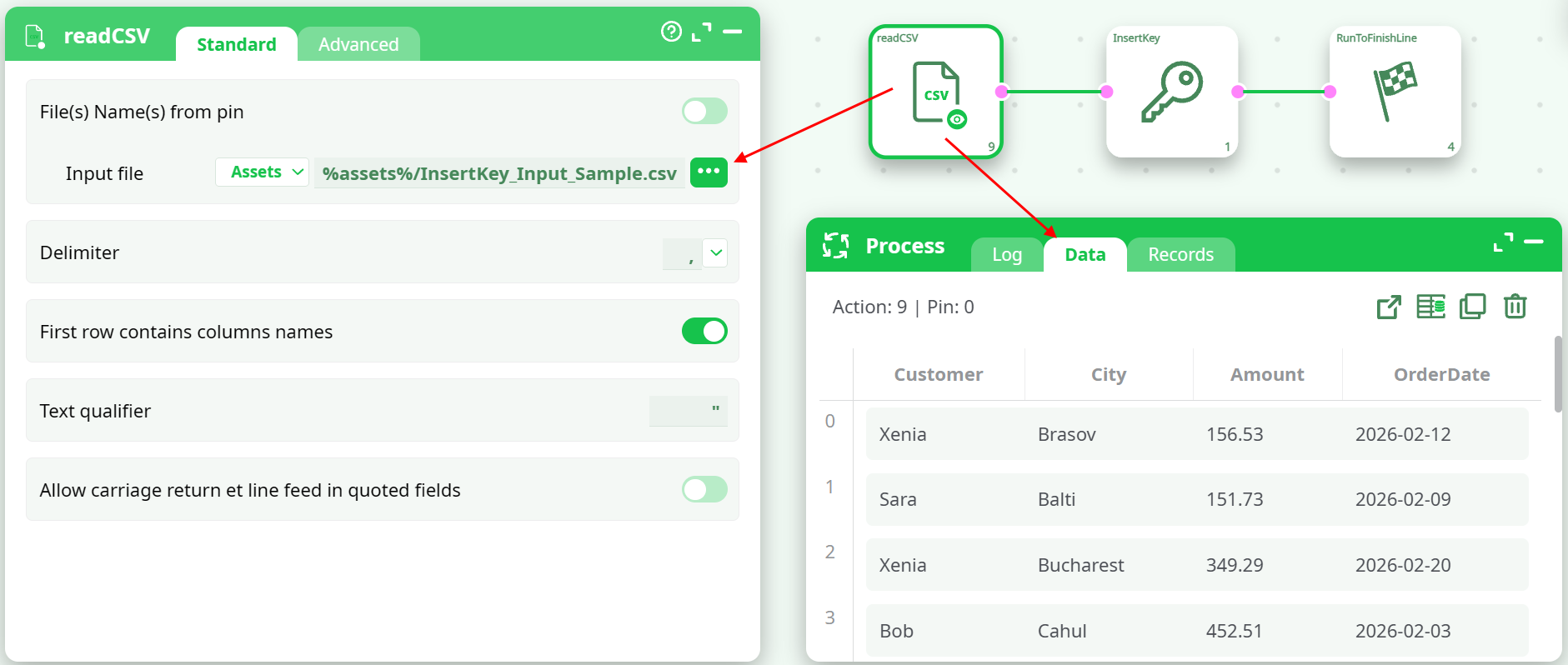Switch to the Log tab
The height and width of the screenshot is (665, 1568).
[1007, 254]
